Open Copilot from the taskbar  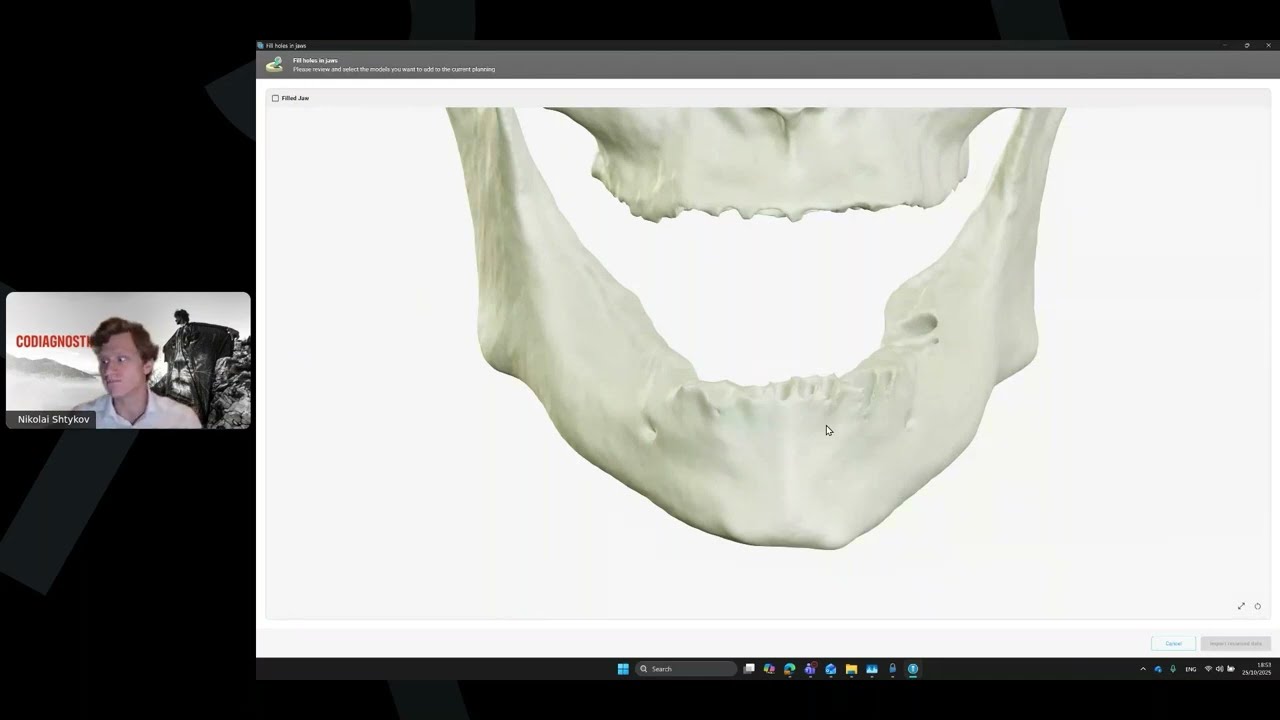(x=769, y=669)
